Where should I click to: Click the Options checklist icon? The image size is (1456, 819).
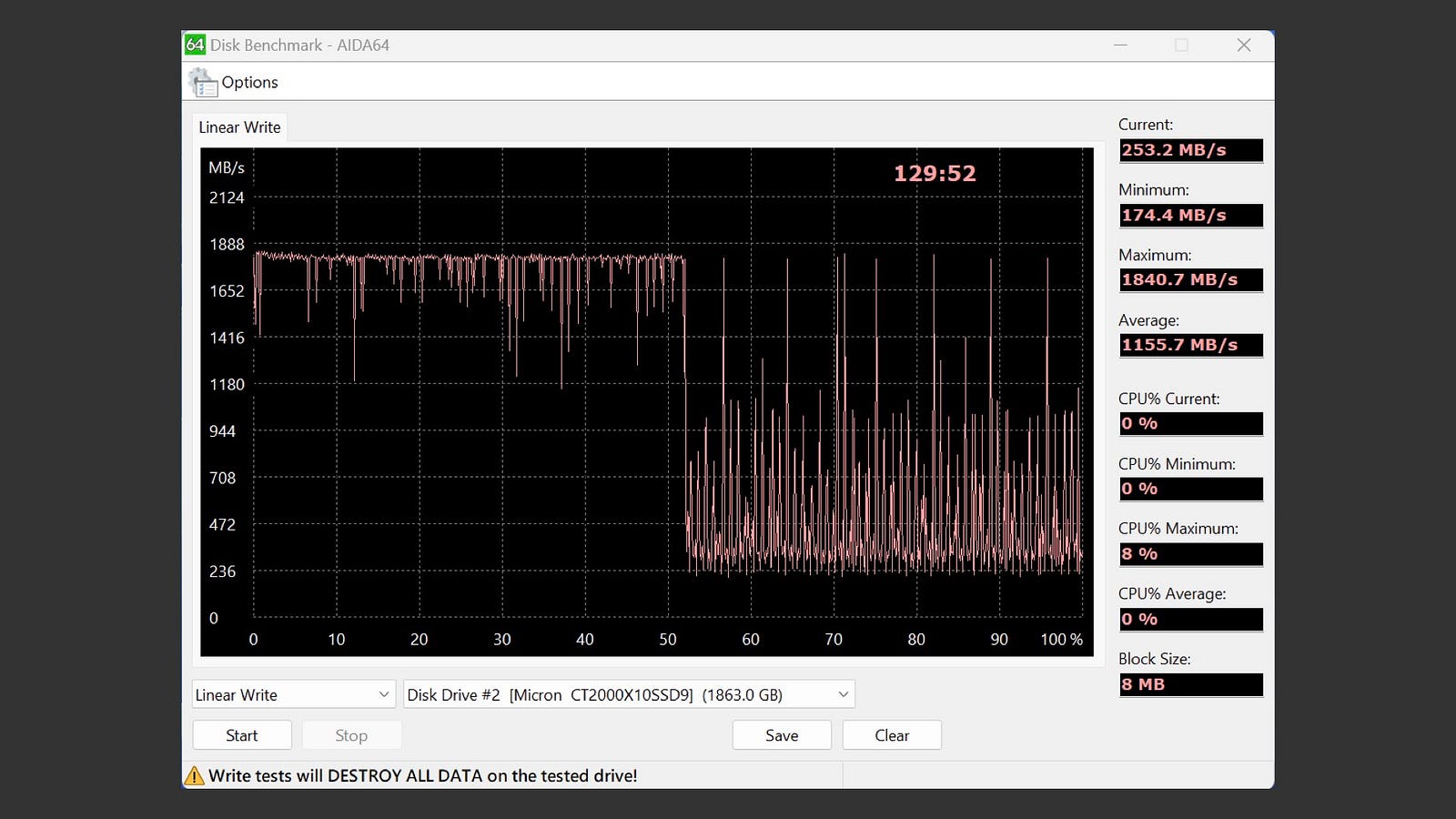[203, 83]
